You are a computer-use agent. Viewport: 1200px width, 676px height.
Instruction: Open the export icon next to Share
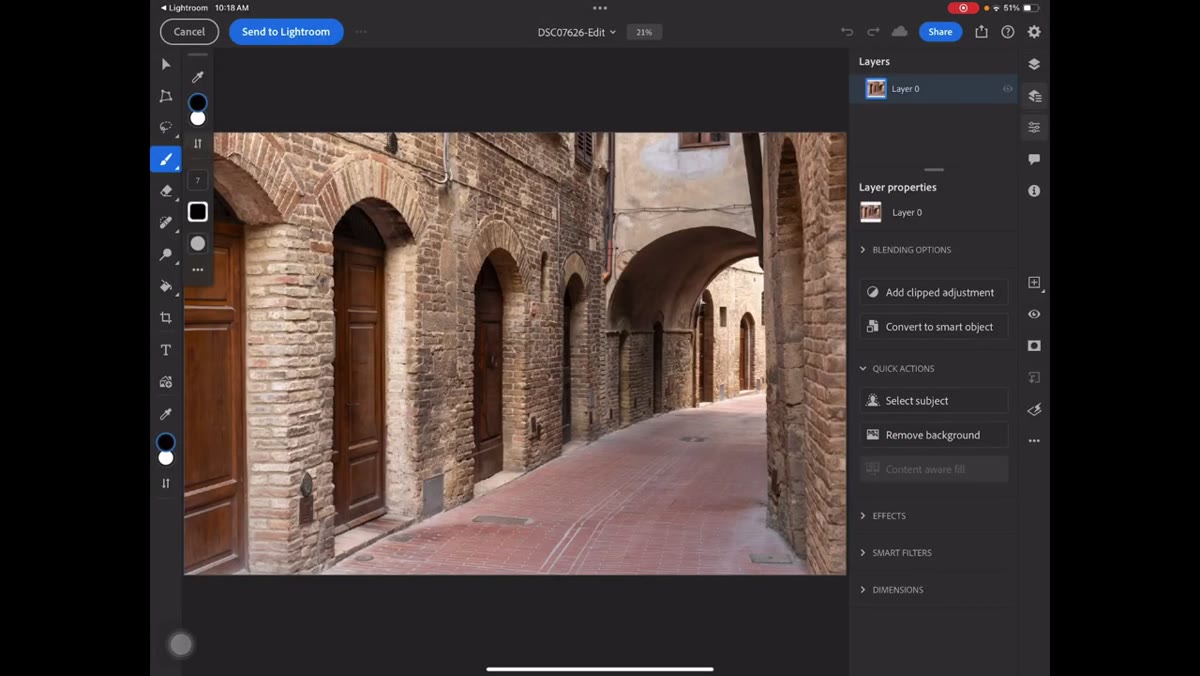pyautogui.click(x=981, y=32)
